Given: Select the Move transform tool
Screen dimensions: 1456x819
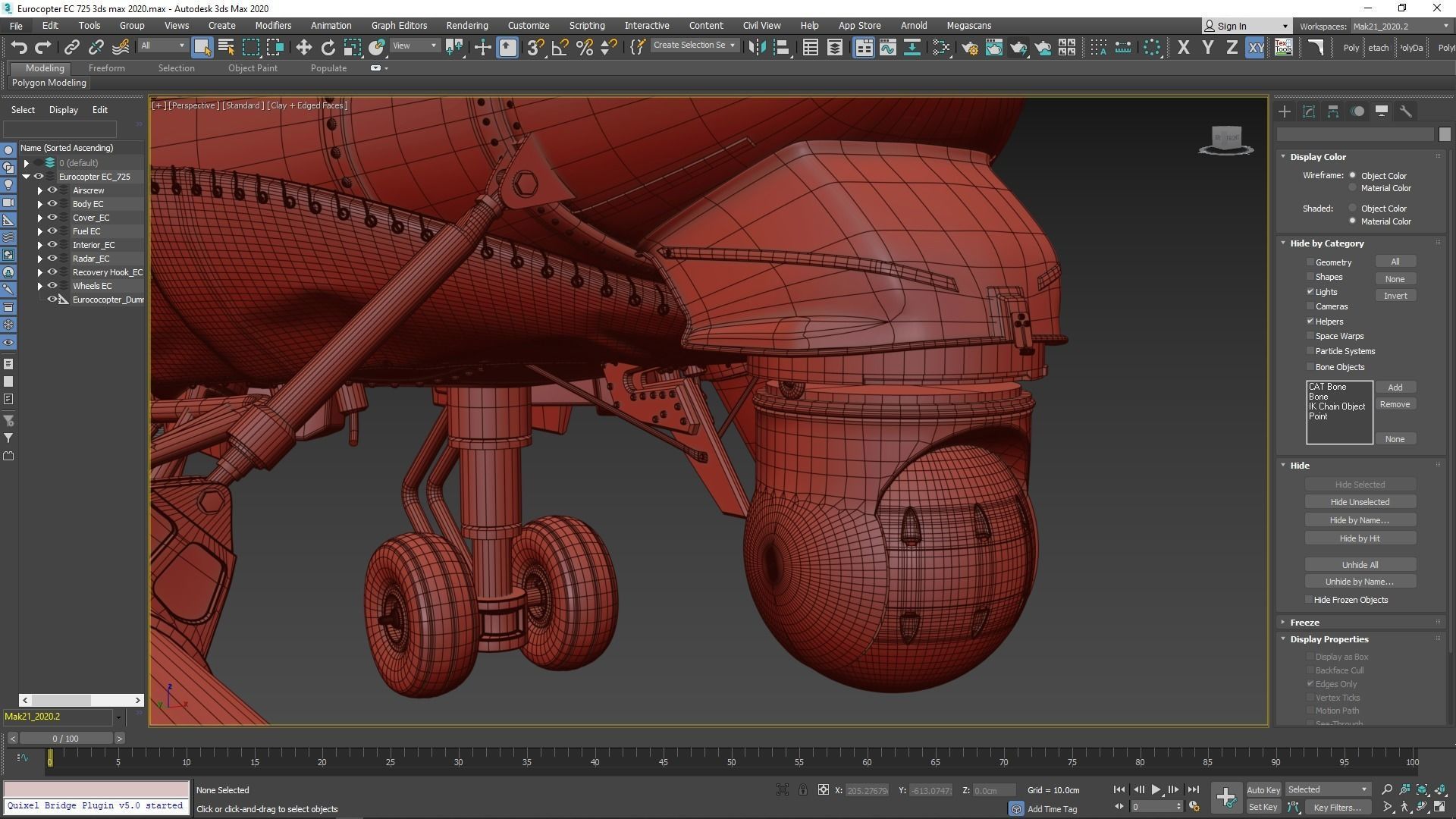Looking at the screenshot, I should click(303, 48).
